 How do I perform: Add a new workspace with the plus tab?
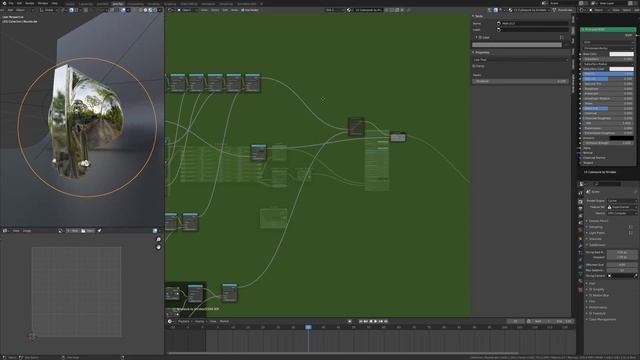tap(262, 4)
